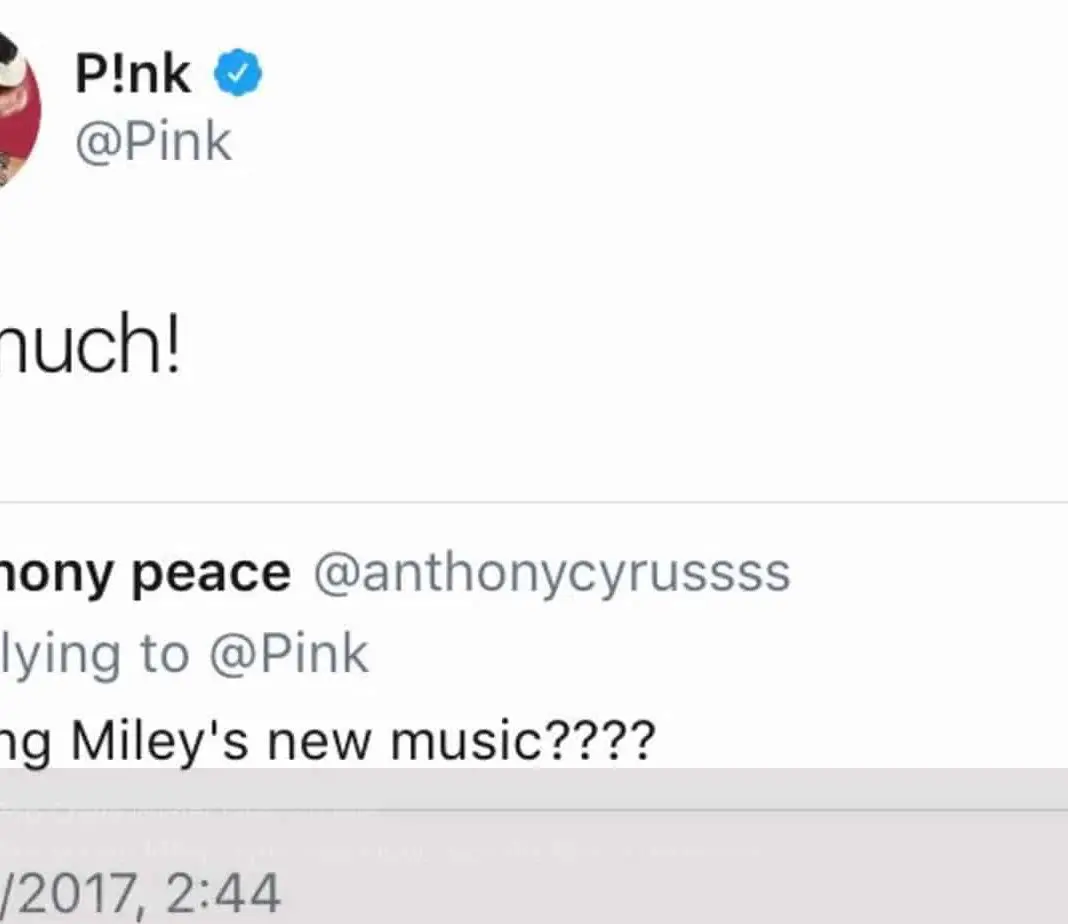
Task: Click the gray overlay bar above the timestamp
Action: 534,788
